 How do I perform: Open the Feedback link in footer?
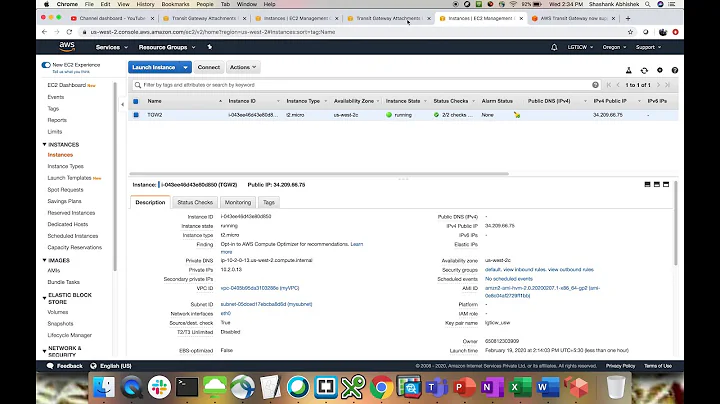65,366
